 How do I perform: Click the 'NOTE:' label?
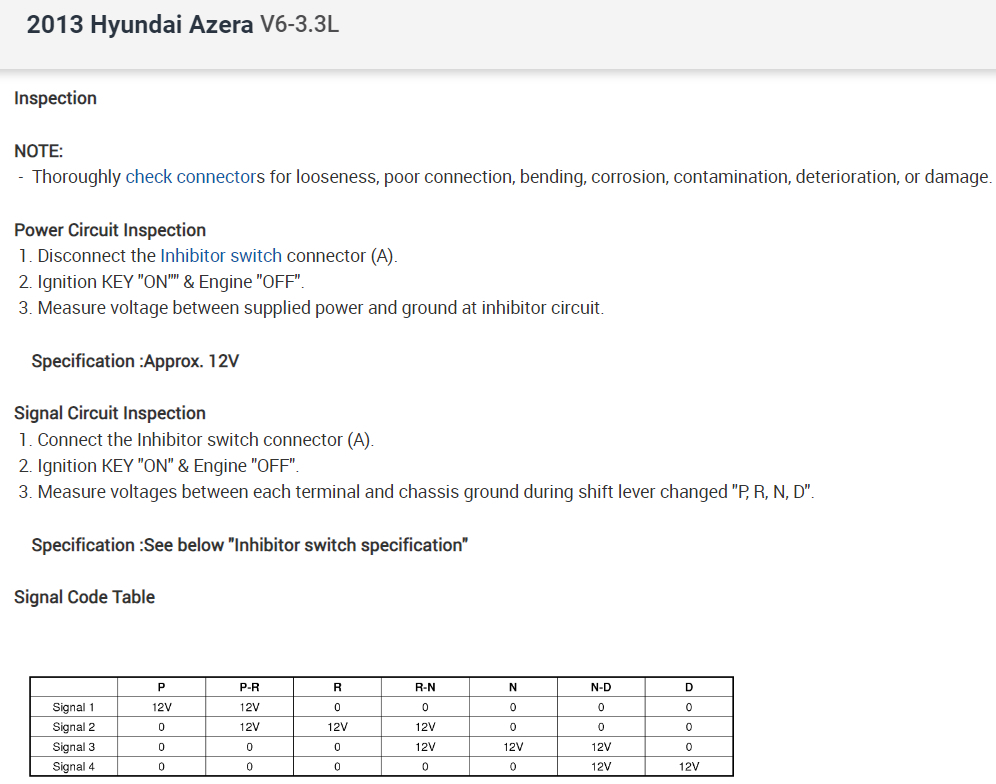click(39, 151)
